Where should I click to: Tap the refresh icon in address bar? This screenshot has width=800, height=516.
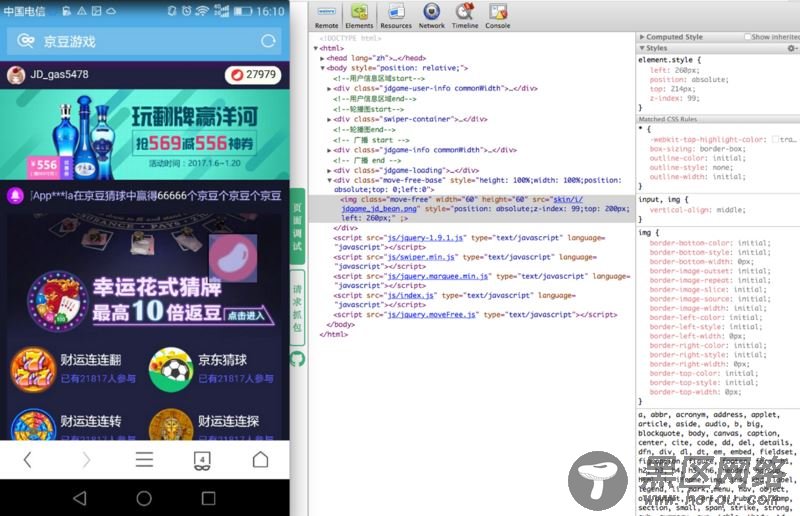point(268,41)
